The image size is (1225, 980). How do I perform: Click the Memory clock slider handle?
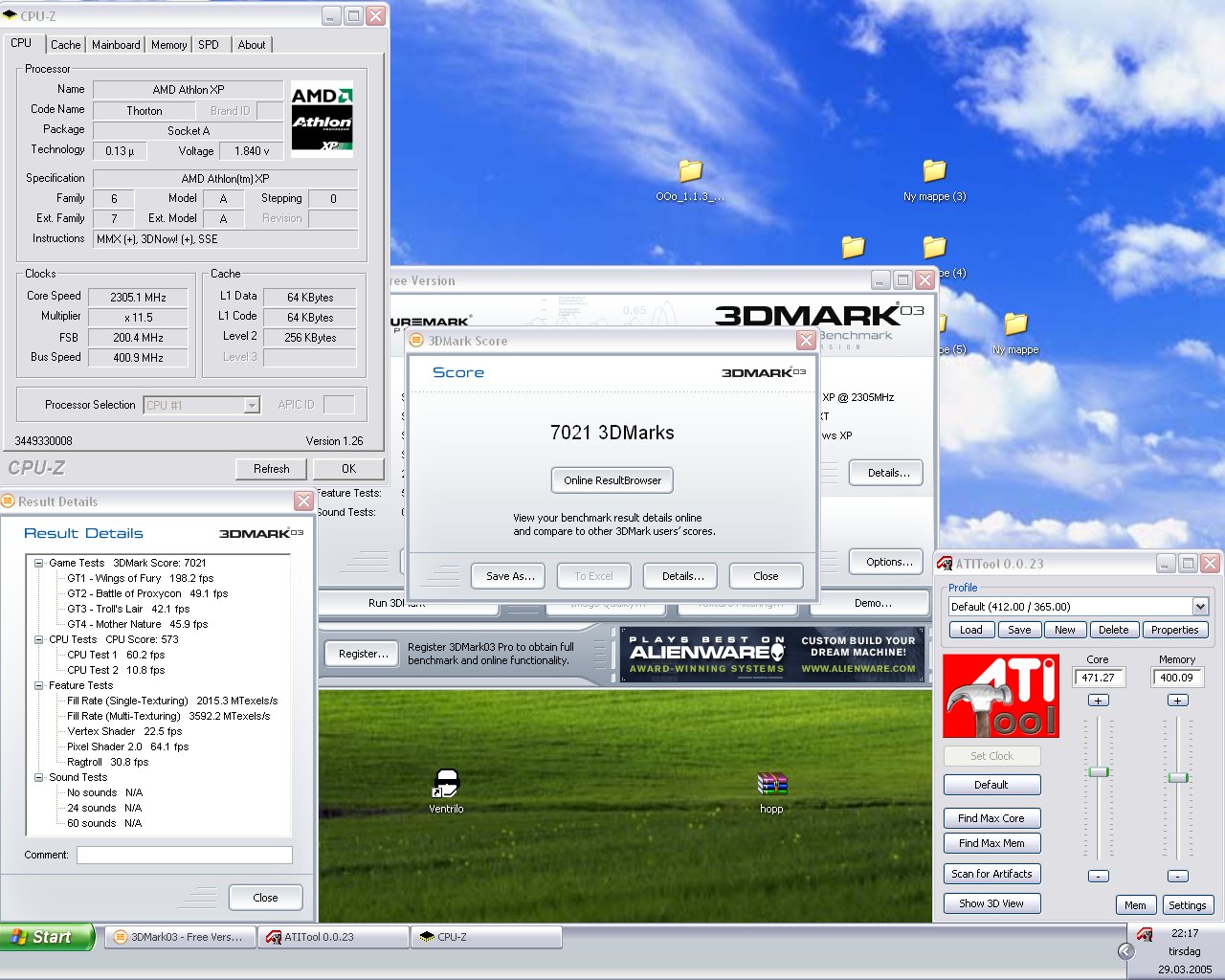click(1178, 777)
